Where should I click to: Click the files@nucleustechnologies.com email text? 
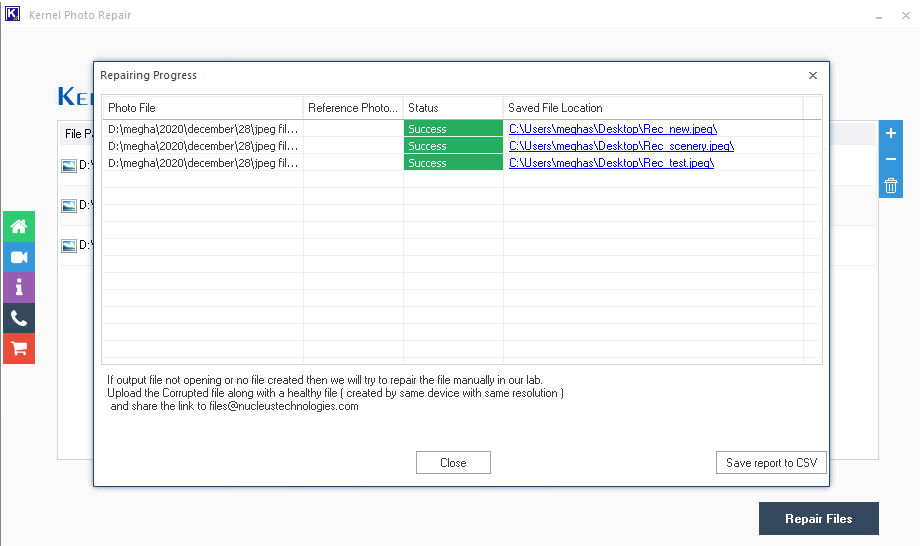[x=283, y=406]
